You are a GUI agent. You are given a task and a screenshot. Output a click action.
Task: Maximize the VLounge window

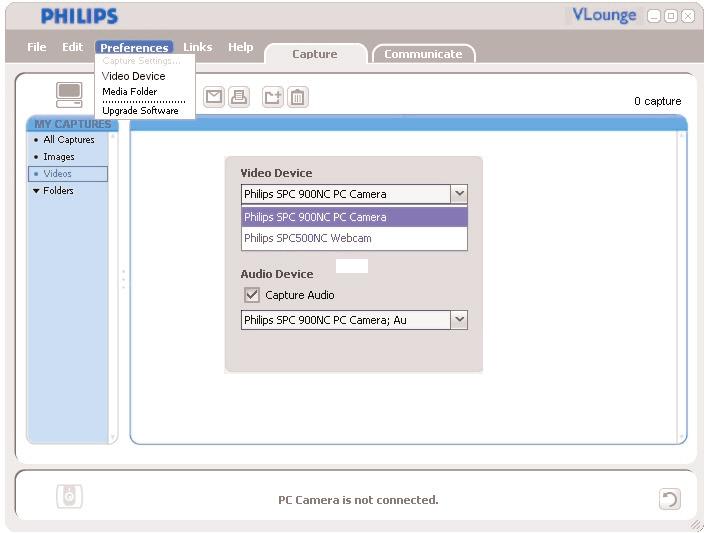pos(671,16)
